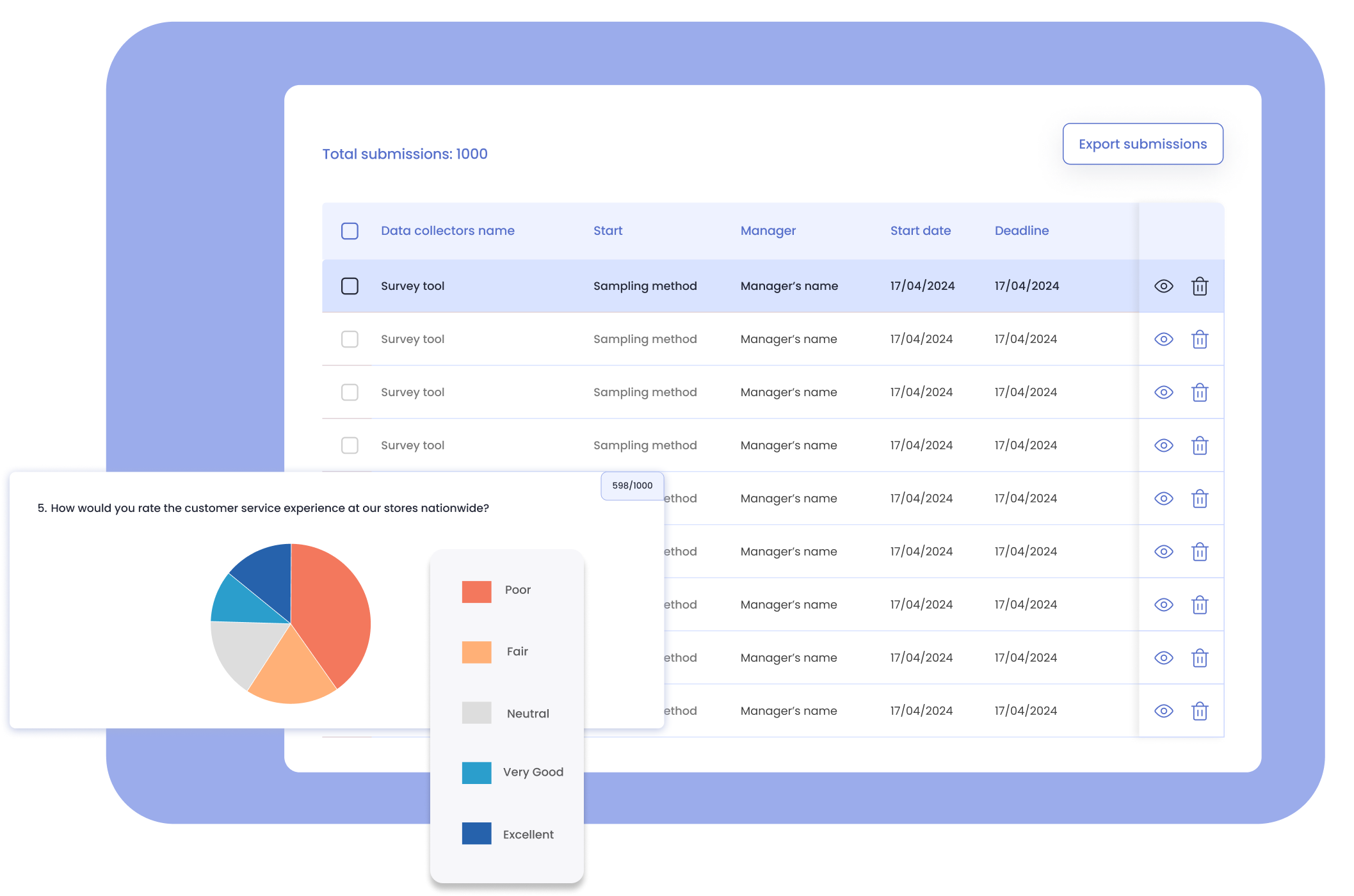Pick the Very Good light-blue legend swatch

coord(476,772)
